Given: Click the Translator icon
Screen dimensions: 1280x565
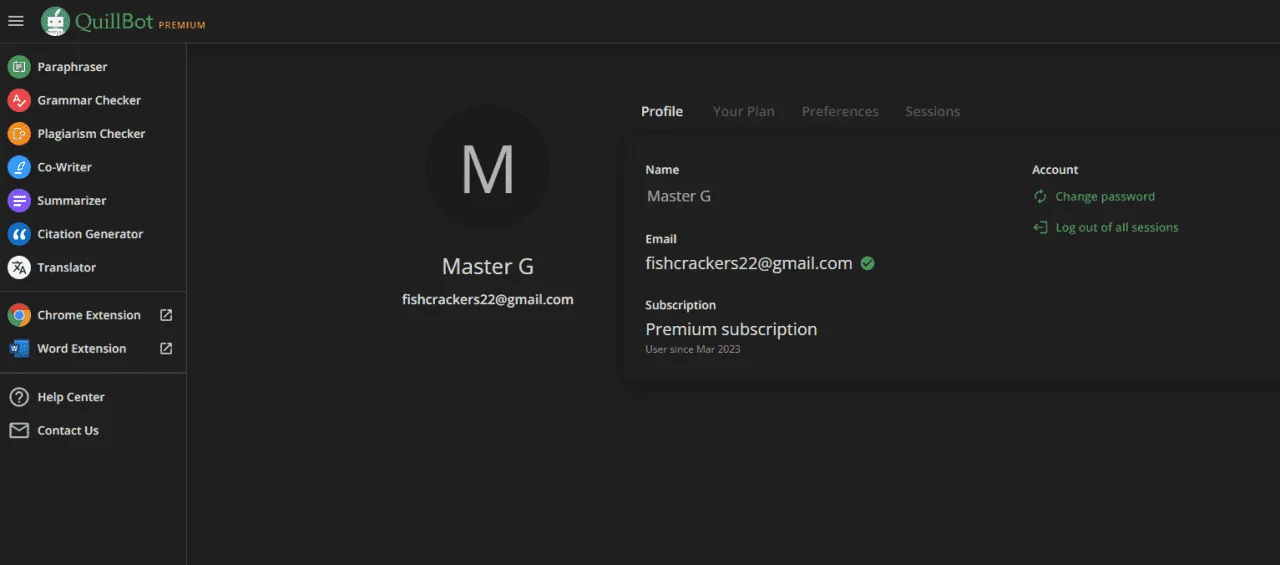Looking at the screenshot, I should click(x=19, y=268).
